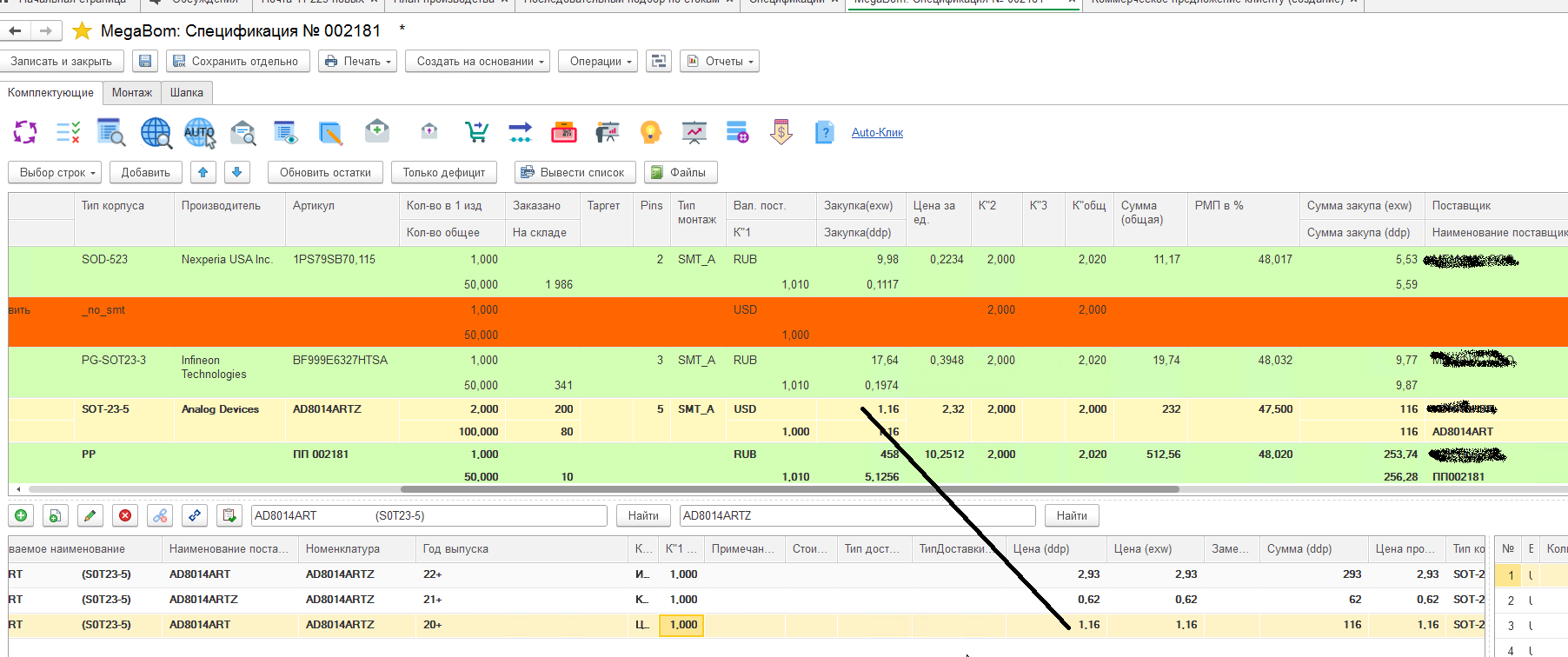The height and width of the screenshot is (657, 1568).
Task: Click the globe with magnifier search icon
Action: [x=156, y=132]
